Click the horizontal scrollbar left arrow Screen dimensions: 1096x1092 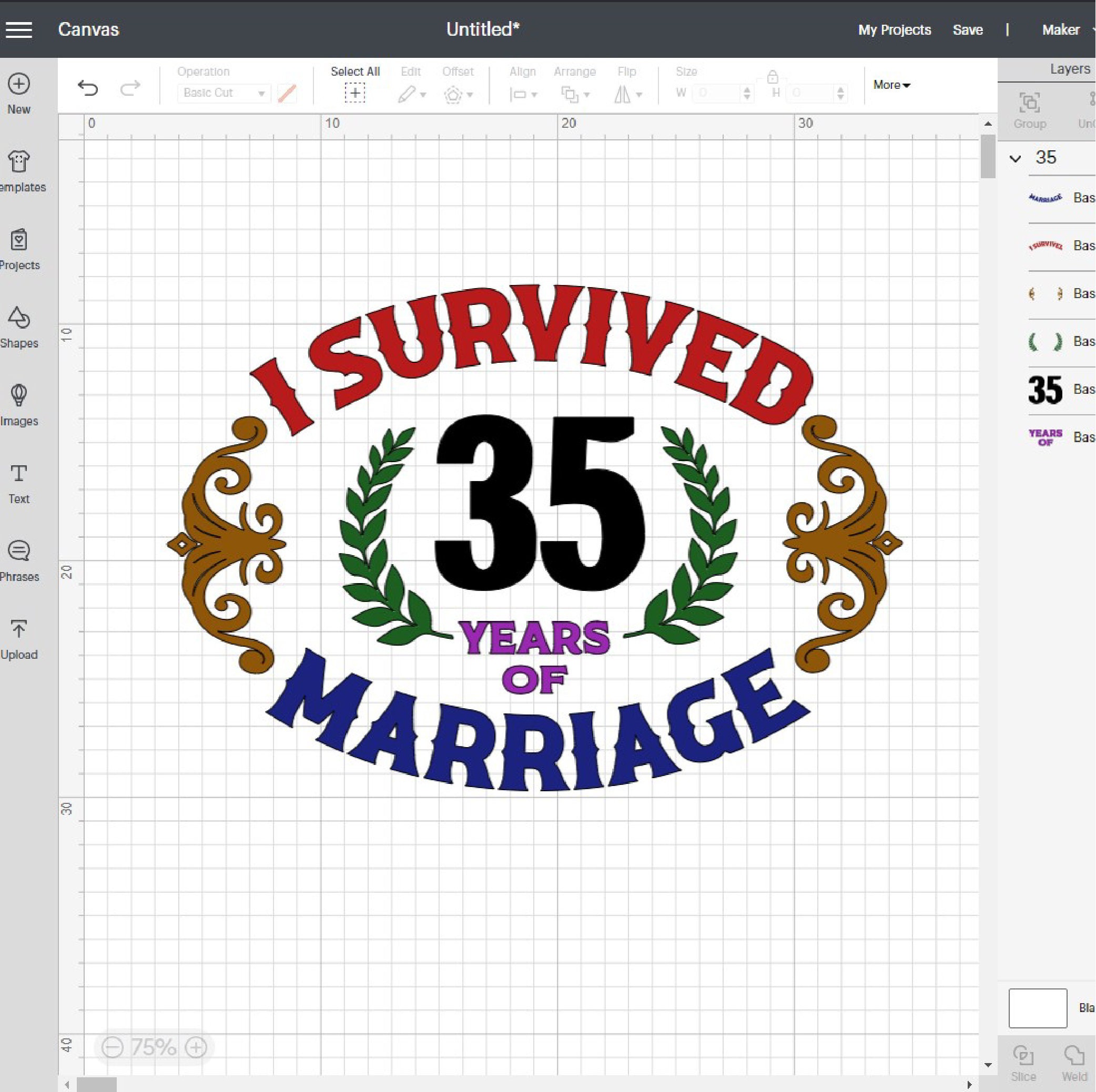point(67,1085)
